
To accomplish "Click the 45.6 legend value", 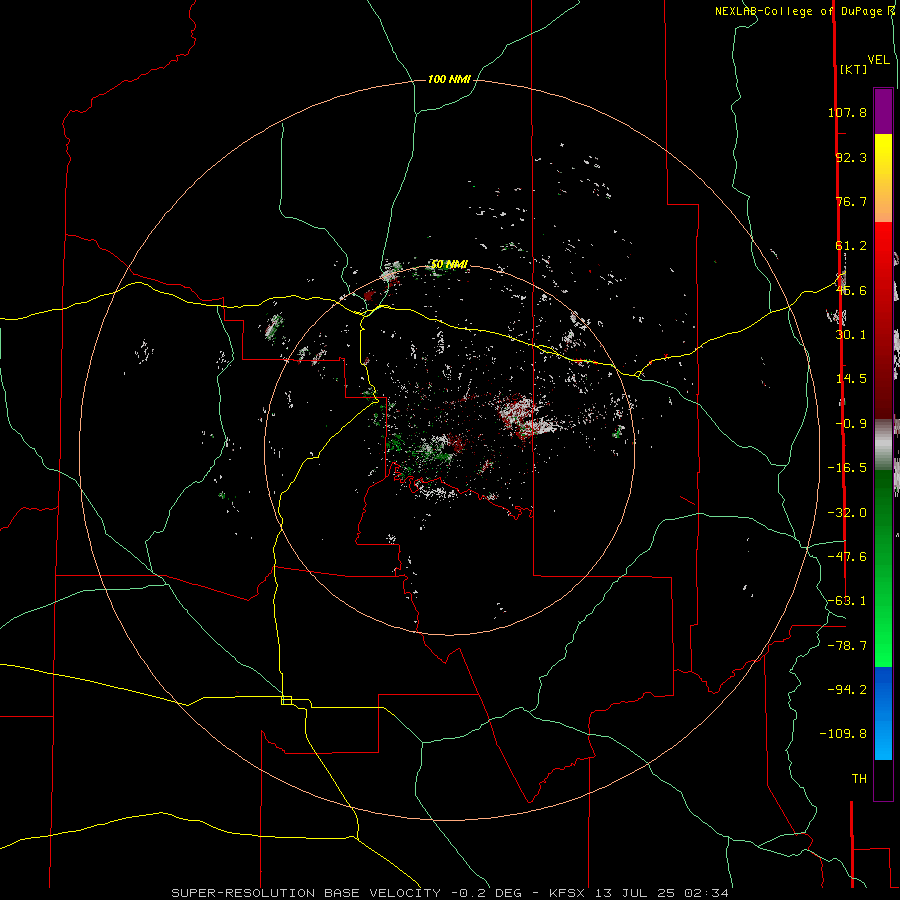I will (x=851, y=290).
